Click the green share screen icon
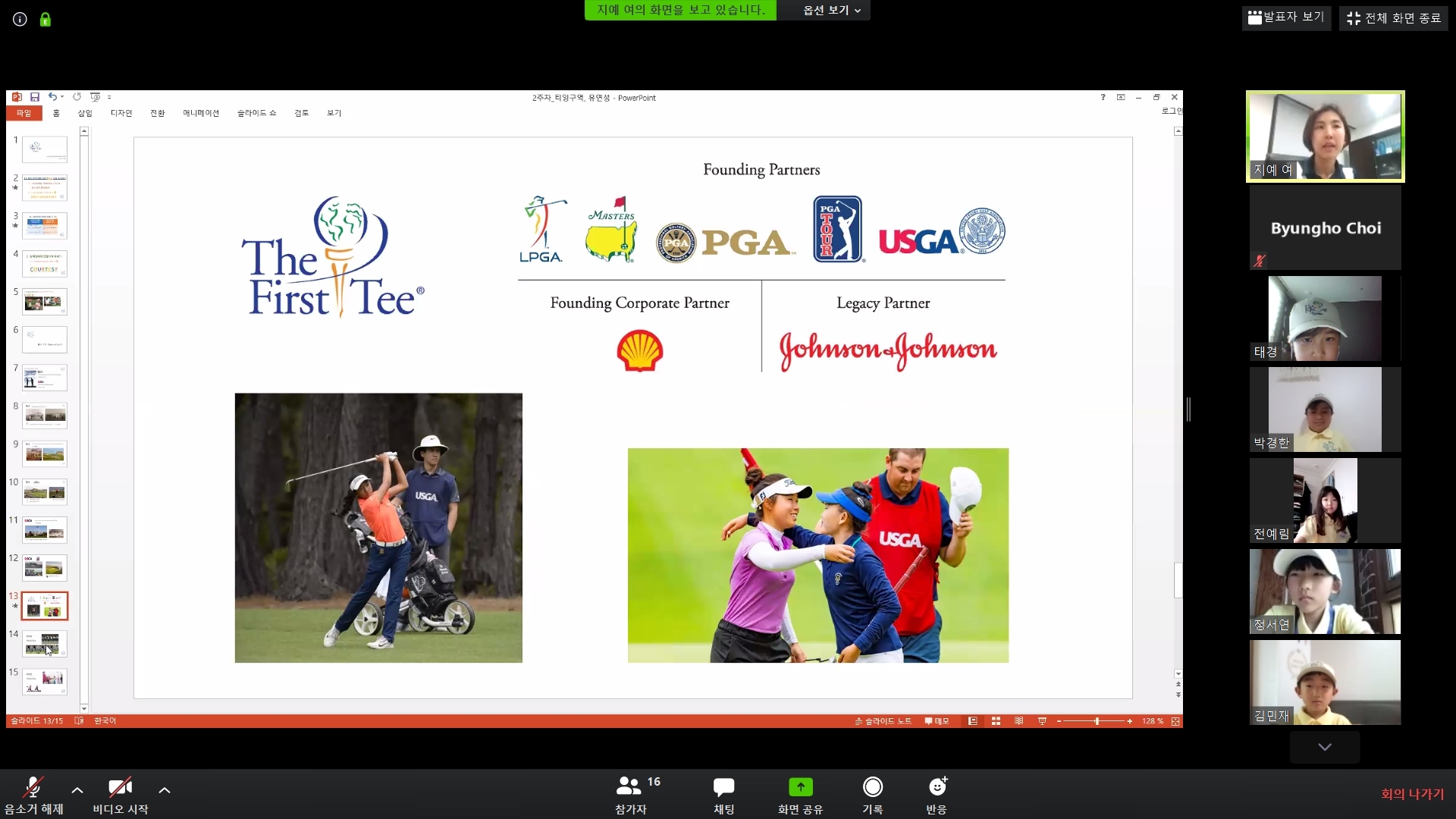This screenshot has width=1456, height=819. (x=800, y=787)
